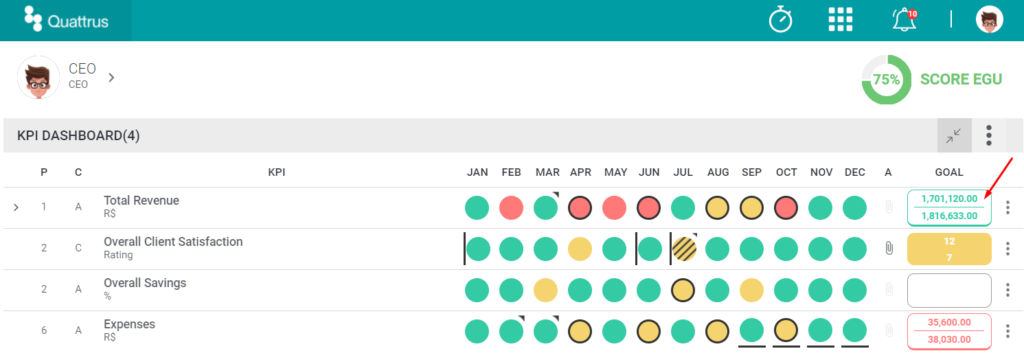Click the DEC column header
The width and height of the screenshot is (1024, 362).
coord(854,173)
